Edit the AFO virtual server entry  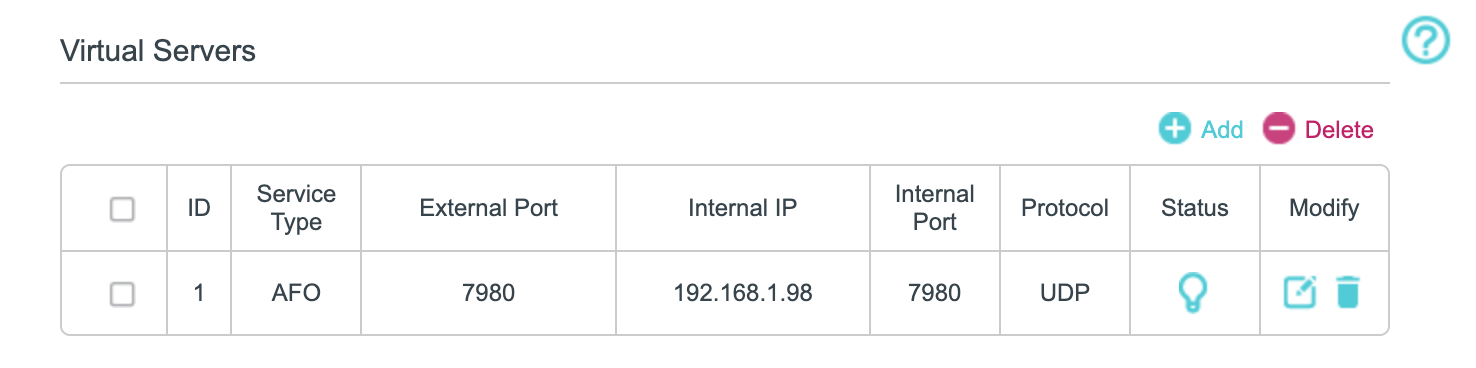coord(1300,293)
